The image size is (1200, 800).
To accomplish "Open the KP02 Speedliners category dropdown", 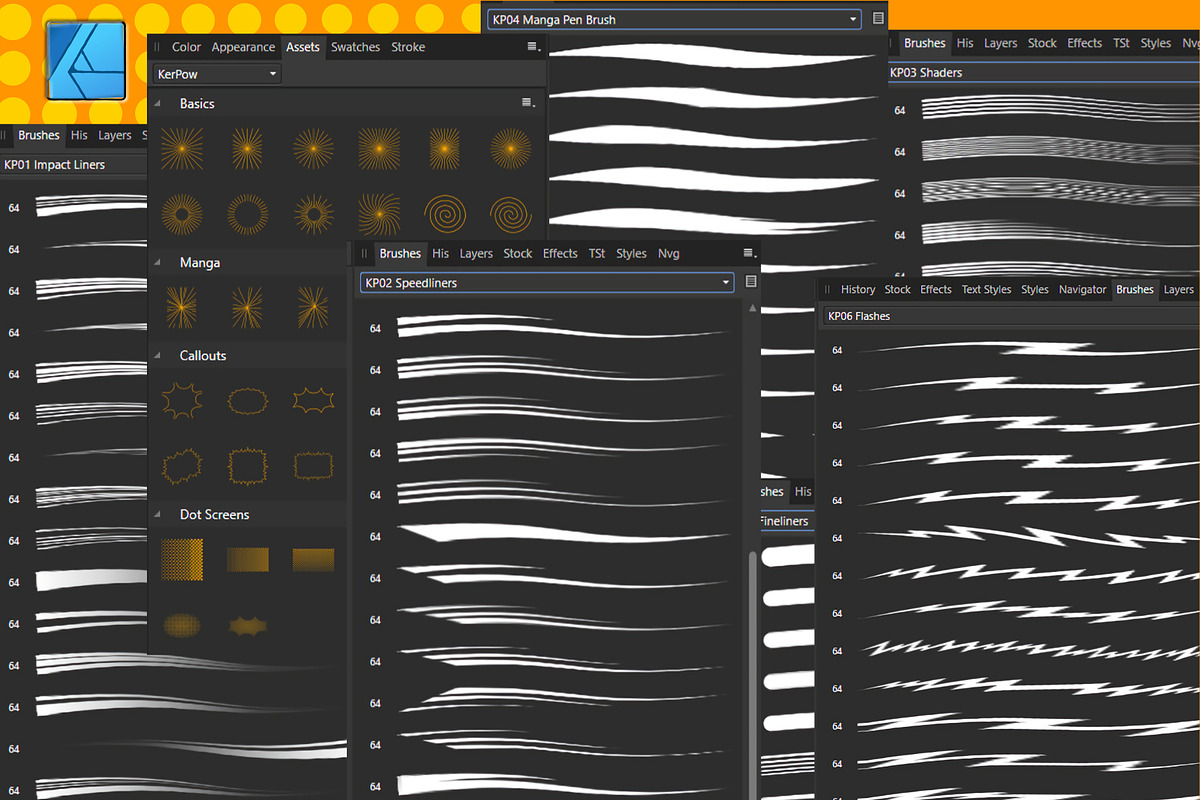I will pyautogui.click(x=547, y=283).
